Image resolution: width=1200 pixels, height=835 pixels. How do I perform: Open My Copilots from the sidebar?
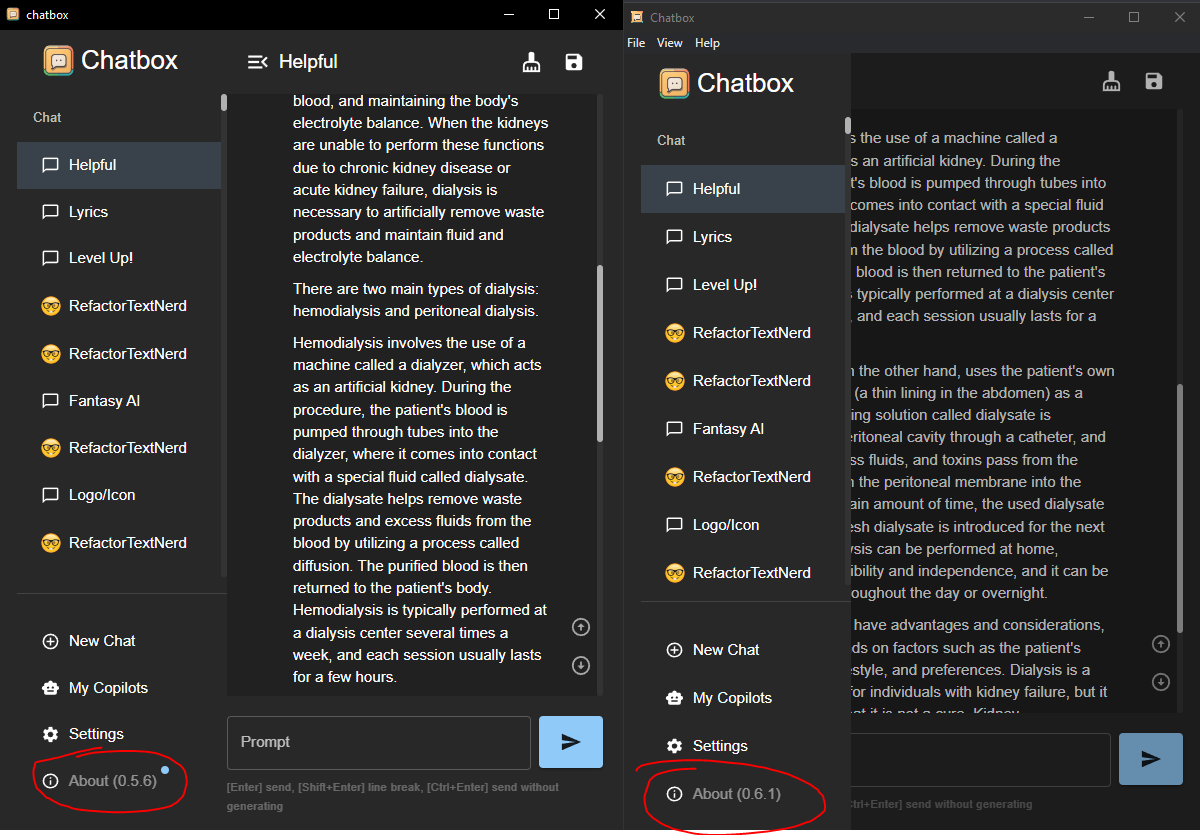point(107,687)
